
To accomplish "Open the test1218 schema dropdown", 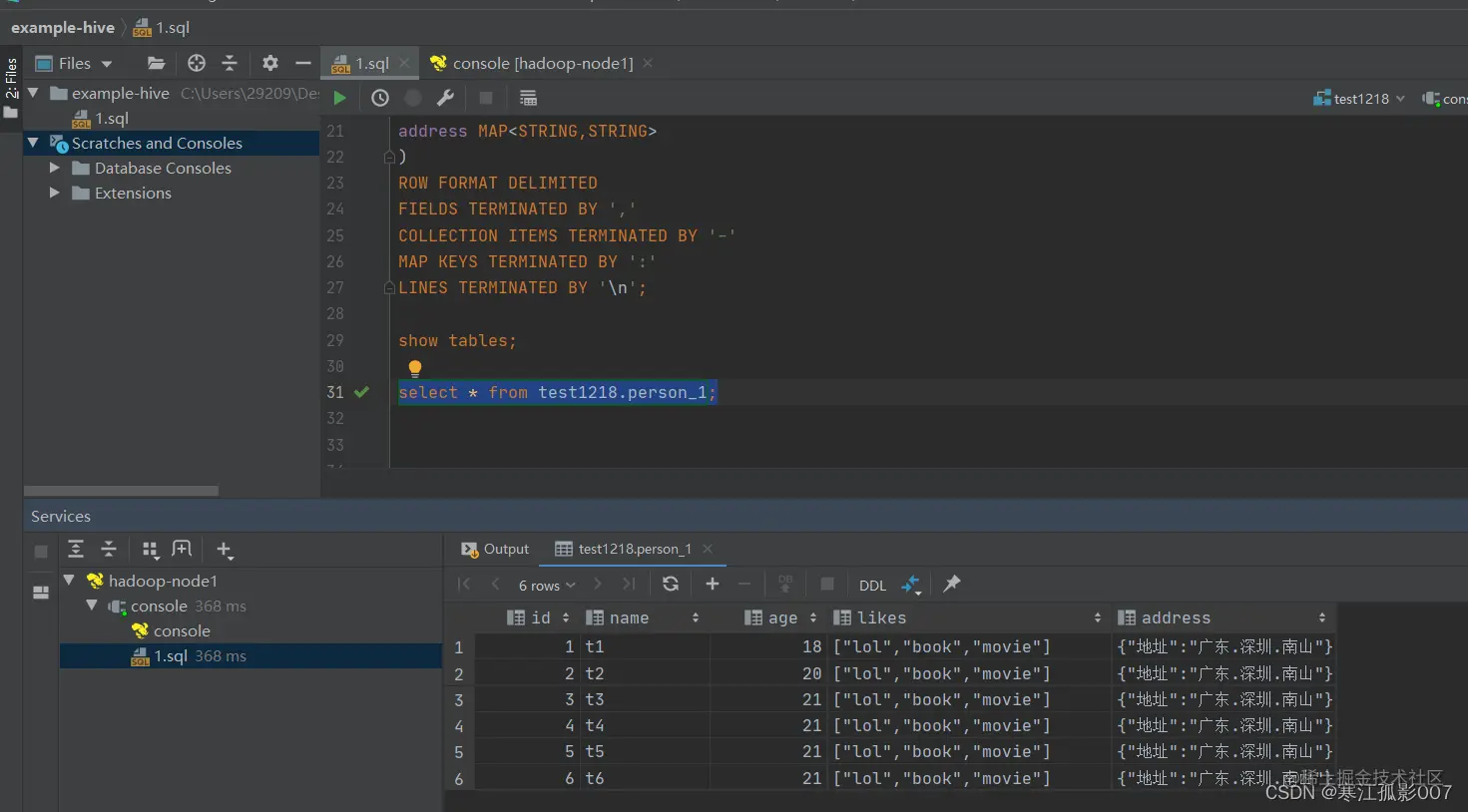I will pyautogui.click(x=1359, y=99).
